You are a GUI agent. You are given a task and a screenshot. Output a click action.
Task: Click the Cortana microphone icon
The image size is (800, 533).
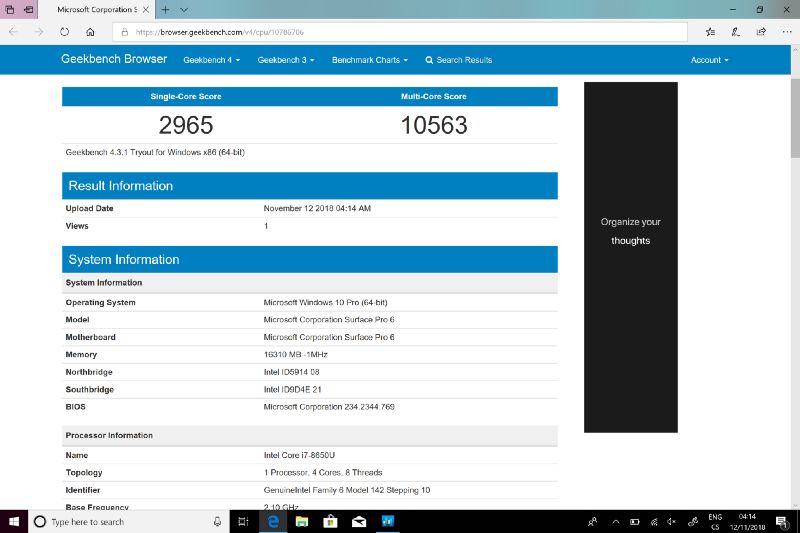[217, 521]
